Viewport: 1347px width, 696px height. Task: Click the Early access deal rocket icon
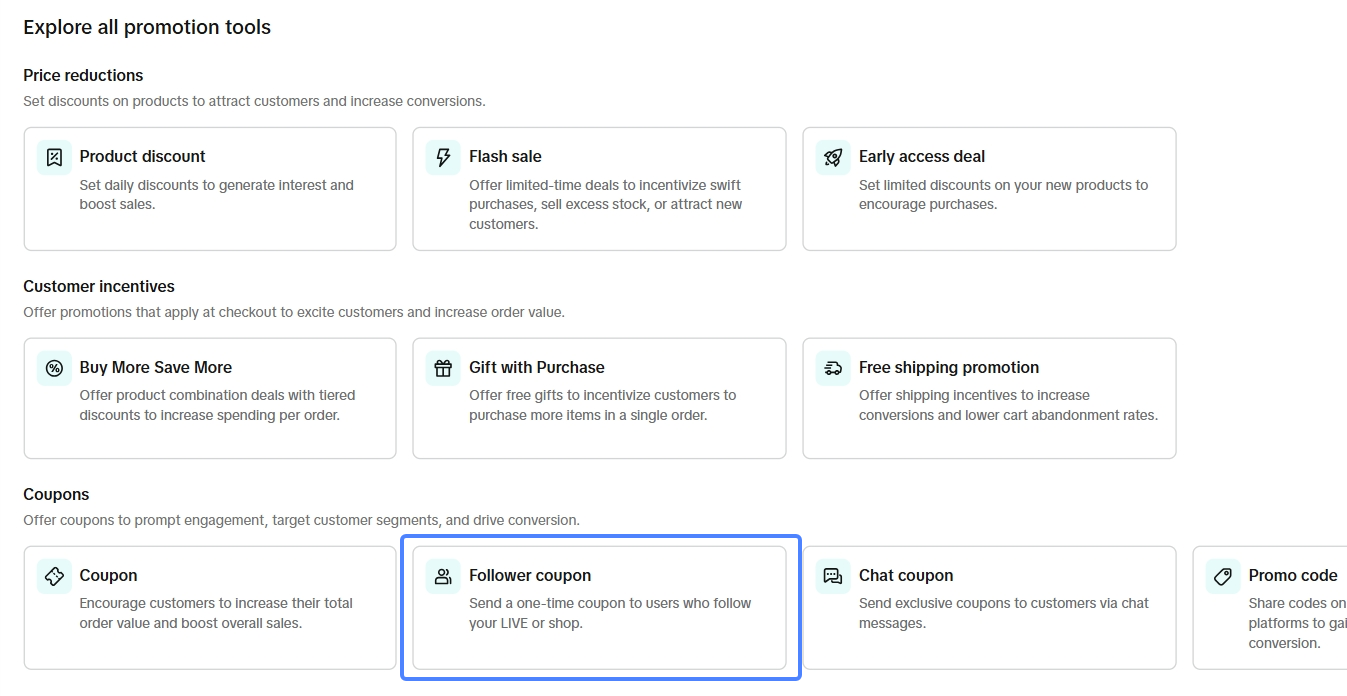click(833, 157)
